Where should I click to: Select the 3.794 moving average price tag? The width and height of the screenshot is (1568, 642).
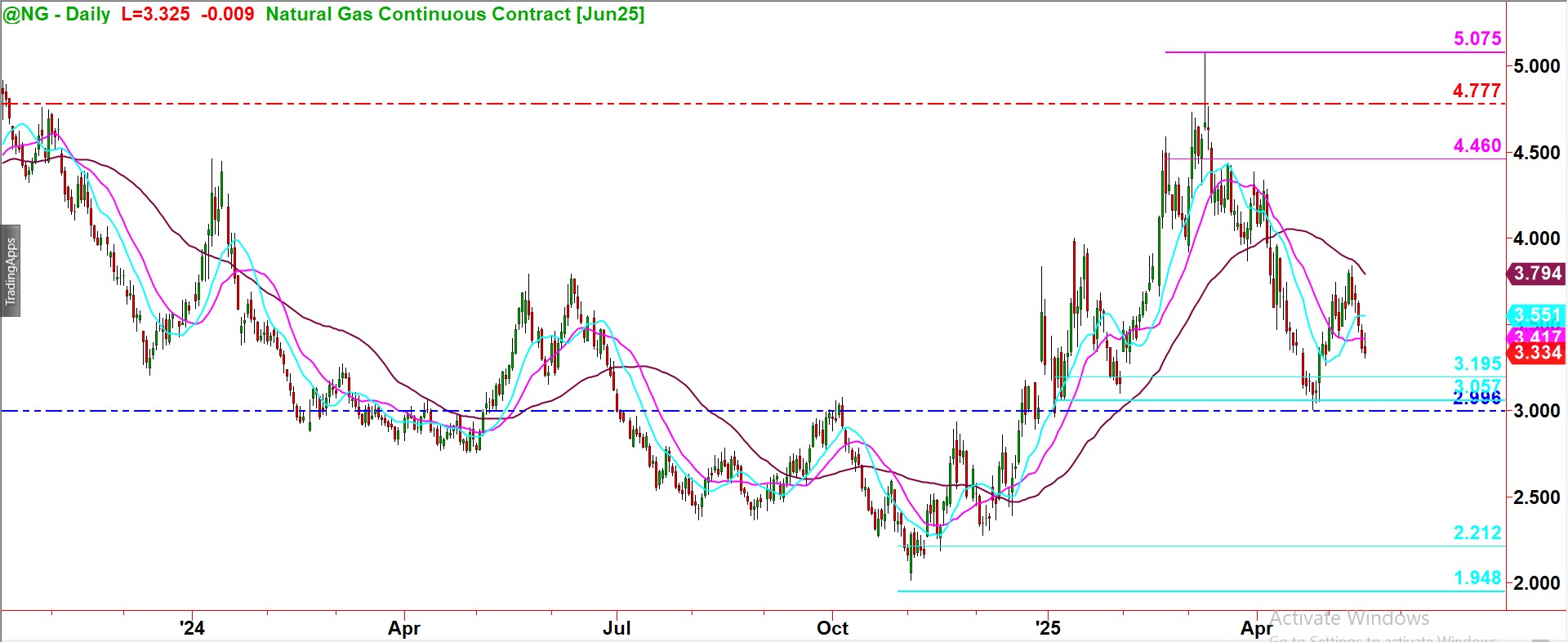(1537, 274)
